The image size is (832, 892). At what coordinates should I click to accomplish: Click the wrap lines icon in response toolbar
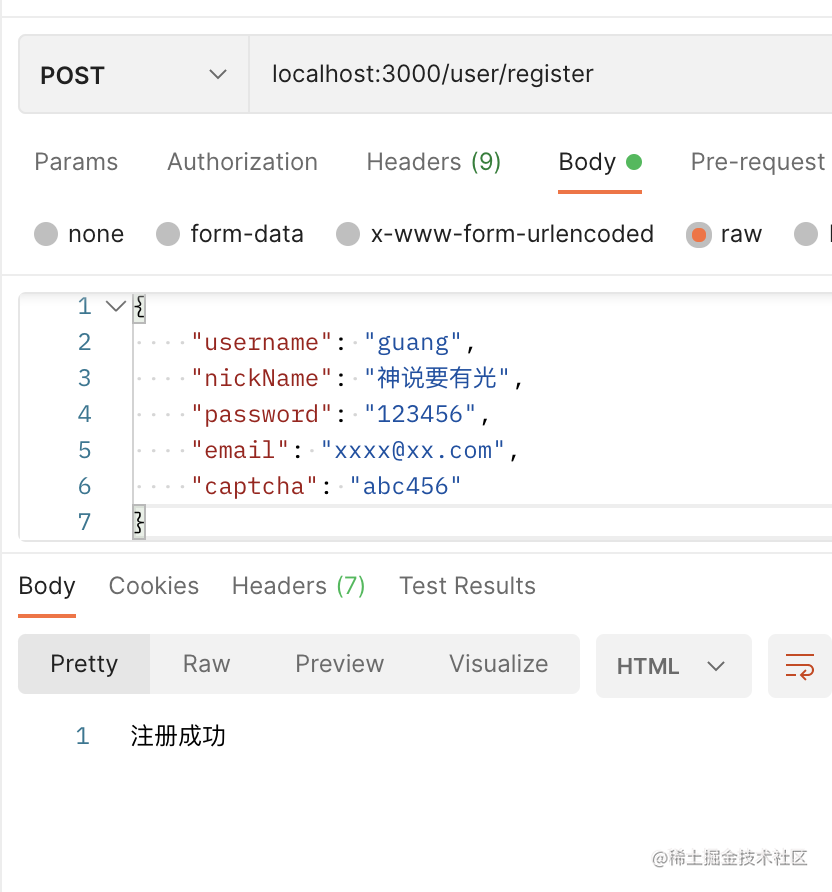(x=799, y=666)
